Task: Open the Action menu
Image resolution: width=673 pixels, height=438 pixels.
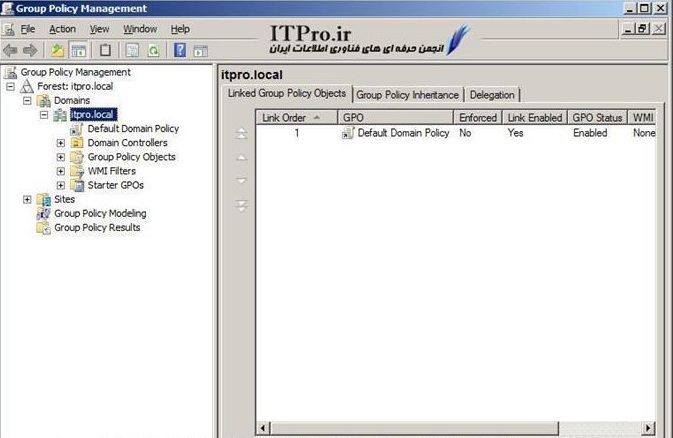Action: point(62,30)
